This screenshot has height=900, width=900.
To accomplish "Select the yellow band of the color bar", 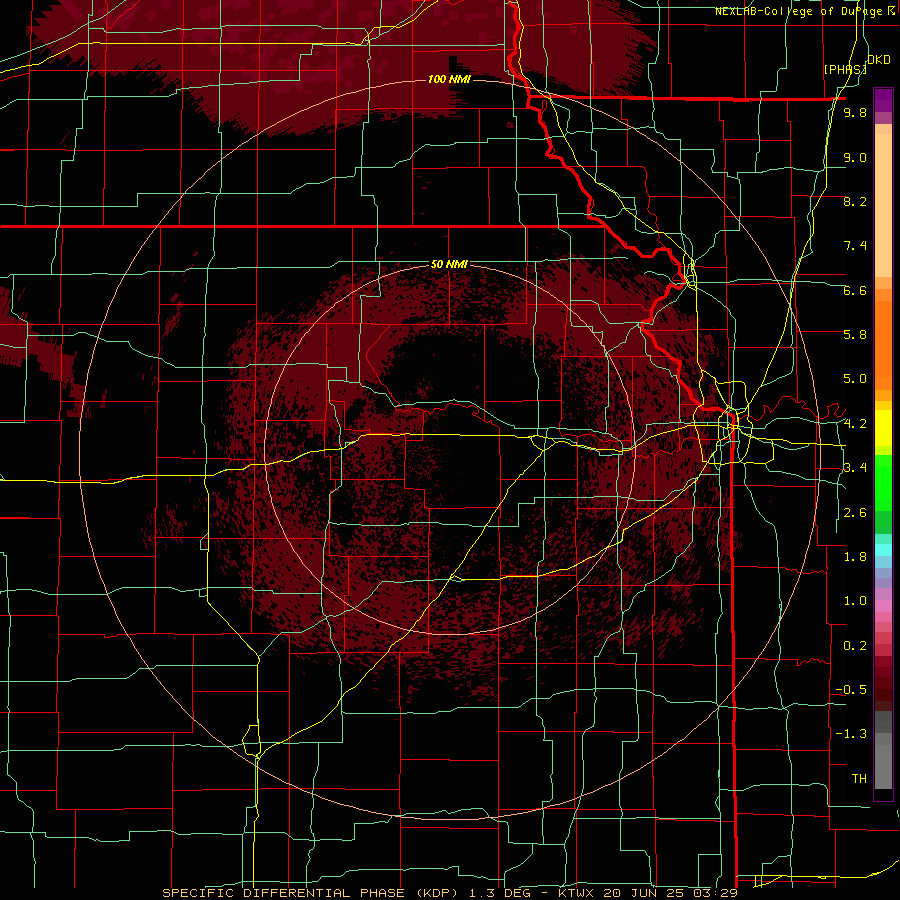I will click(883, 428).
